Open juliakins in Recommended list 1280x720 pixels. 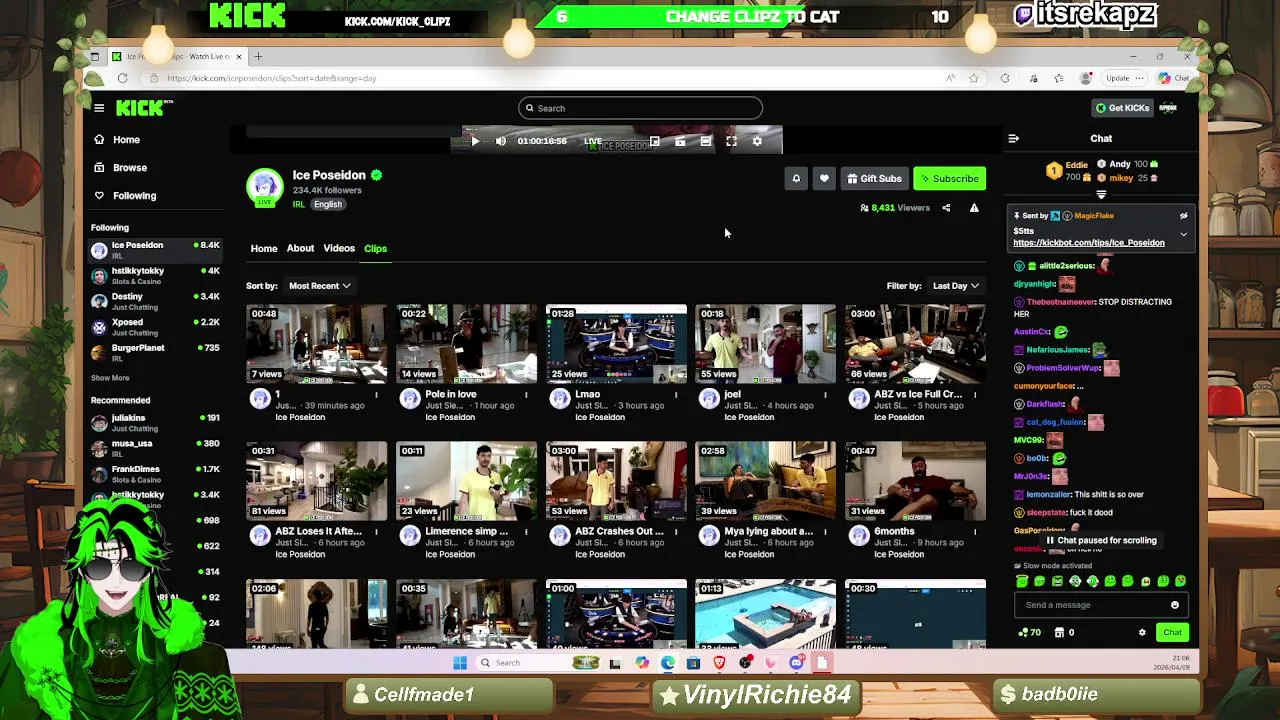[x=155, y=422]
